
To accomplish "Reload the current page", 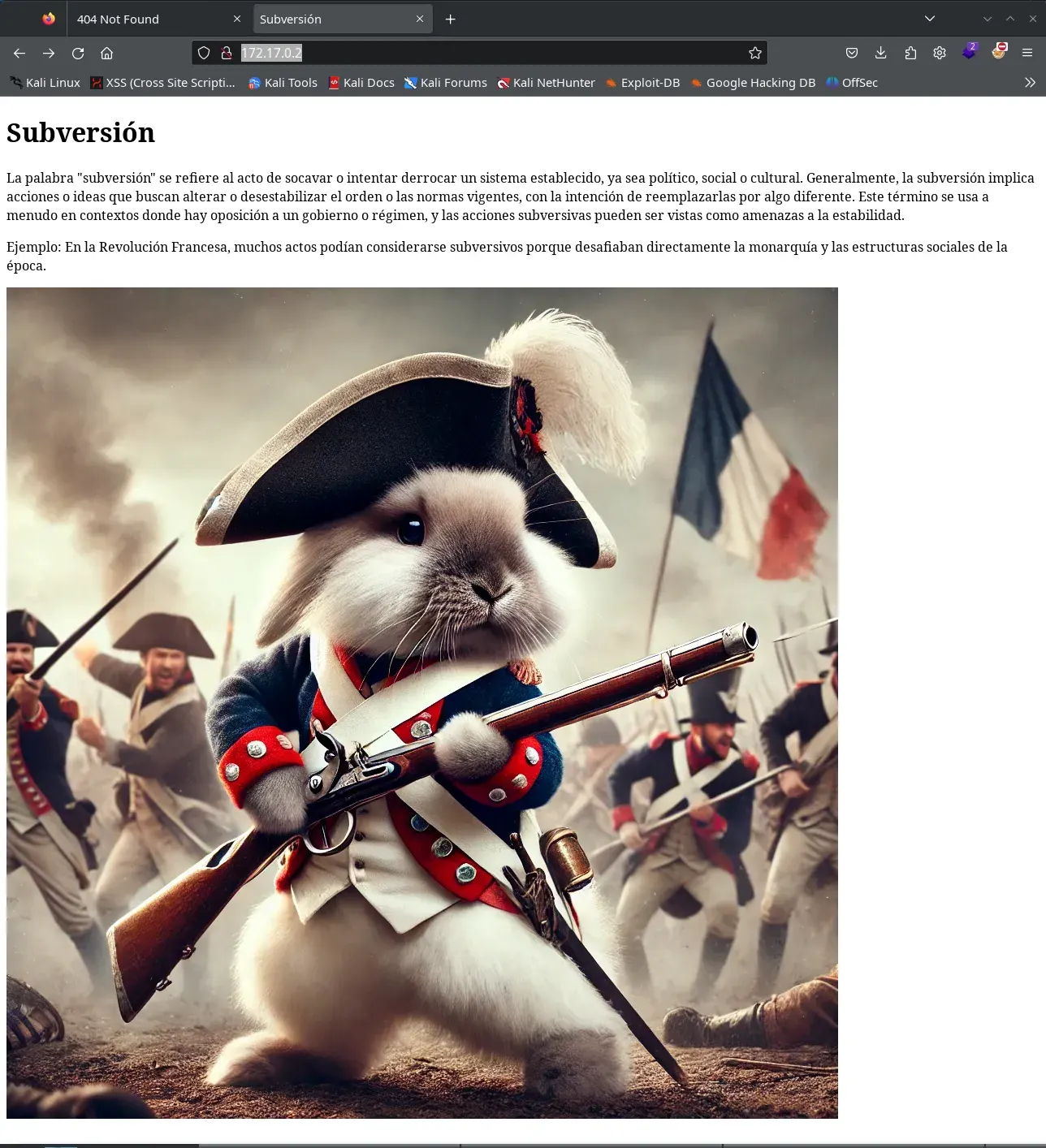I will click(x=78, y=53).
